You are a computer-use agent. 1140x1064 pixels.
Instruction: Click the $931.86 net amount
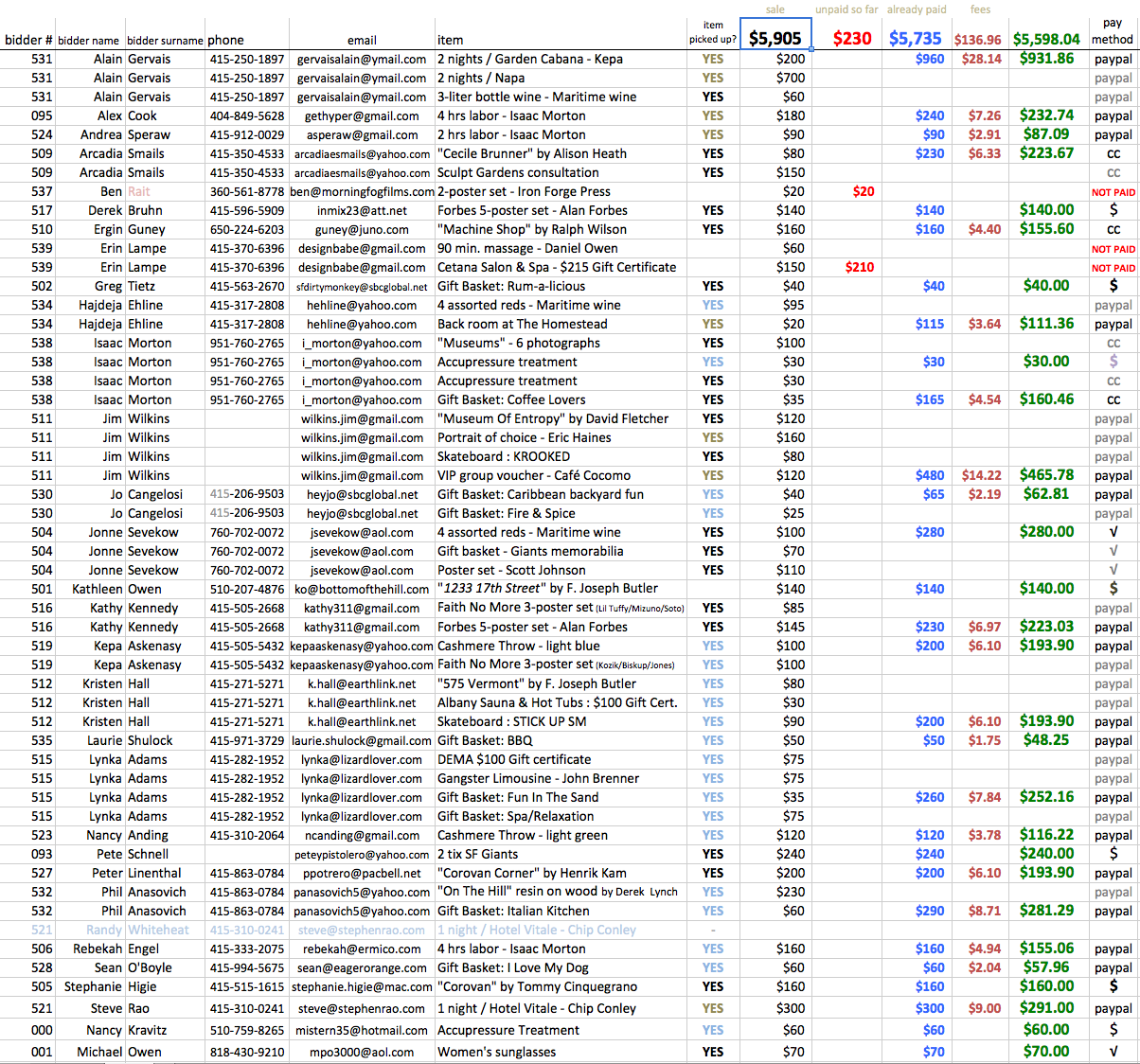[x=1046, y=59]
